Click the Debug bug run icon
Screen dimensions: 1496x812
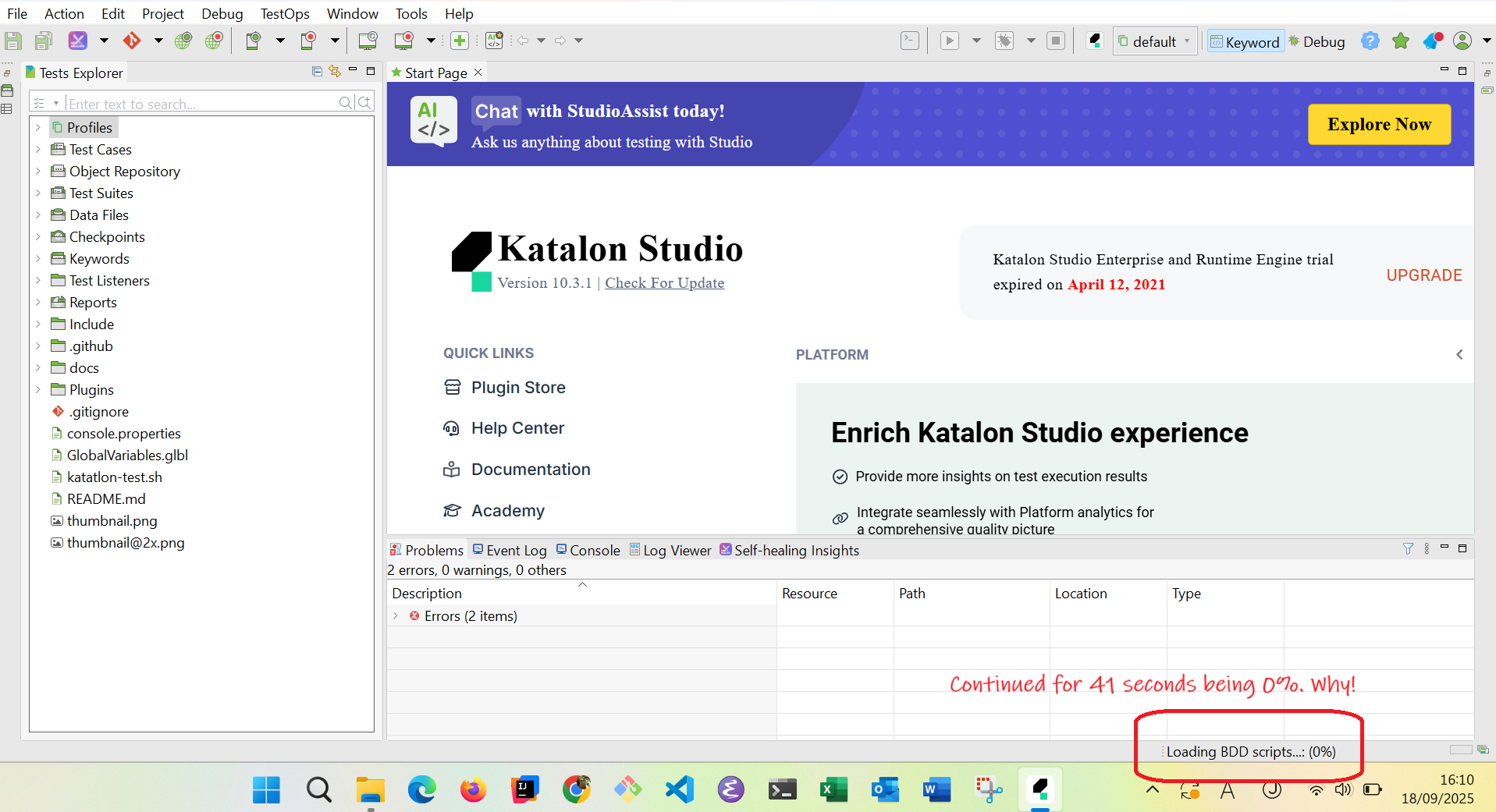(1005, 41)
